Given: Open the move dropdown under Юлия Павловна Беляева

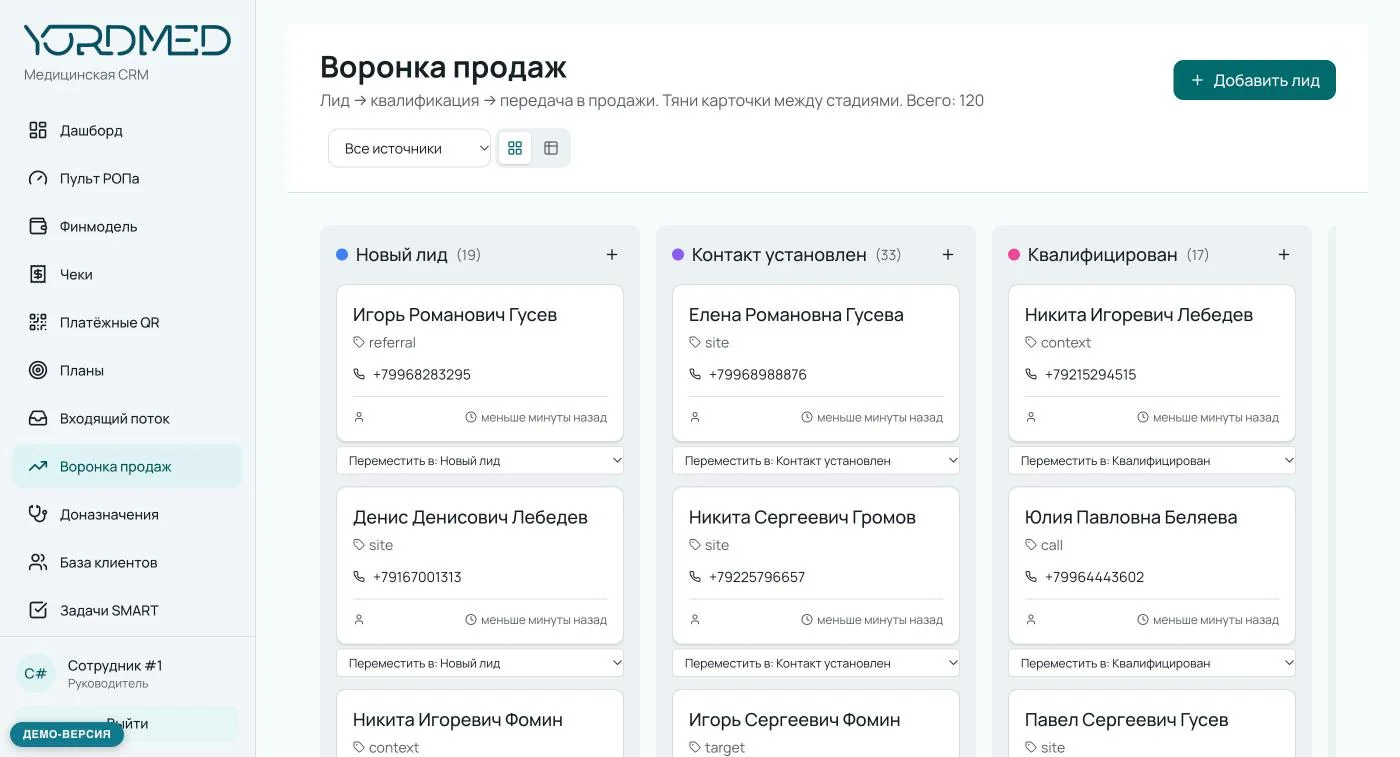Looking at the screenshot, I should (x=1152, y=663).
